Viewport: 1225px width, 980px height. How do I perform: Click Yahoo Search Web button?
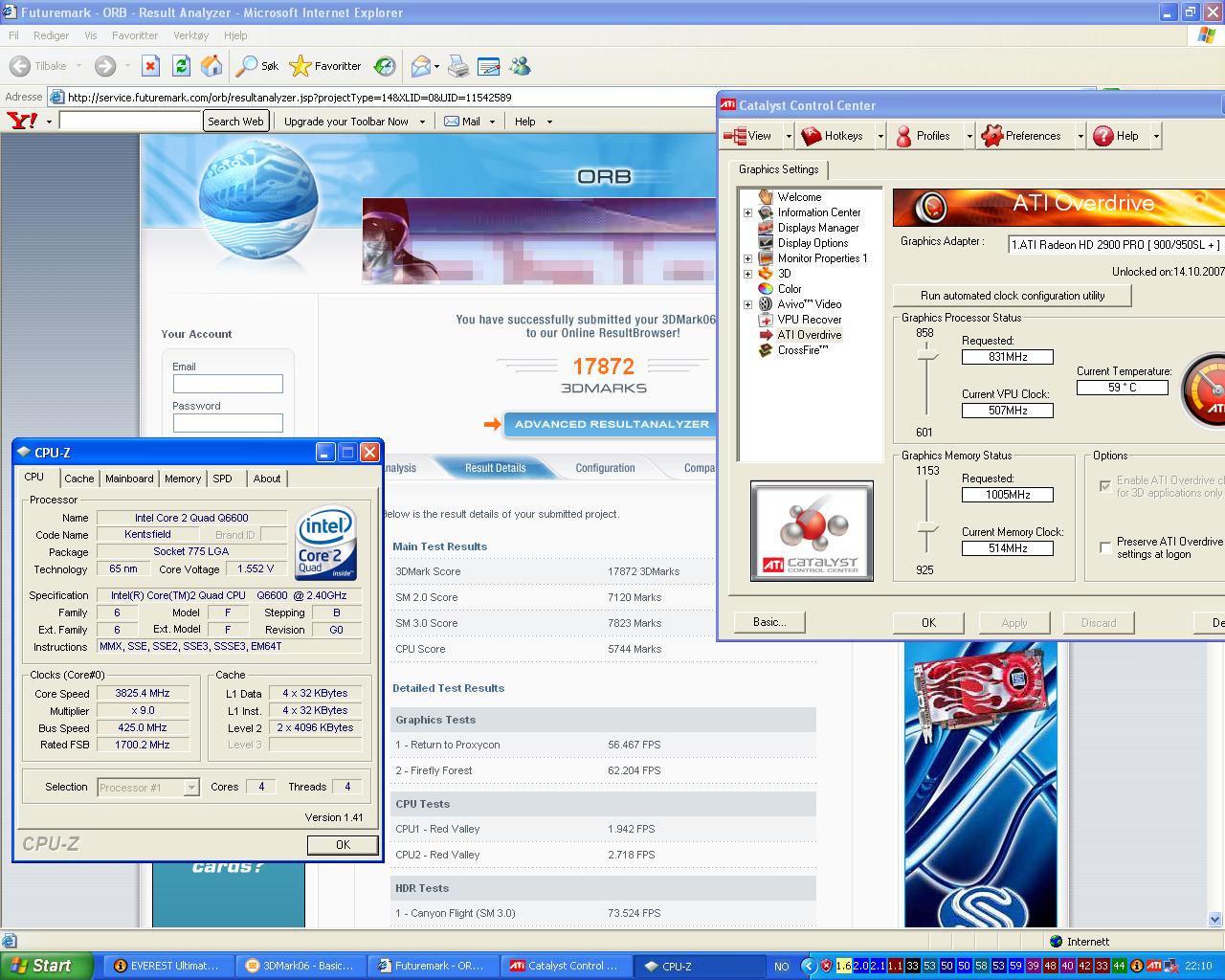tap(235, 122)
